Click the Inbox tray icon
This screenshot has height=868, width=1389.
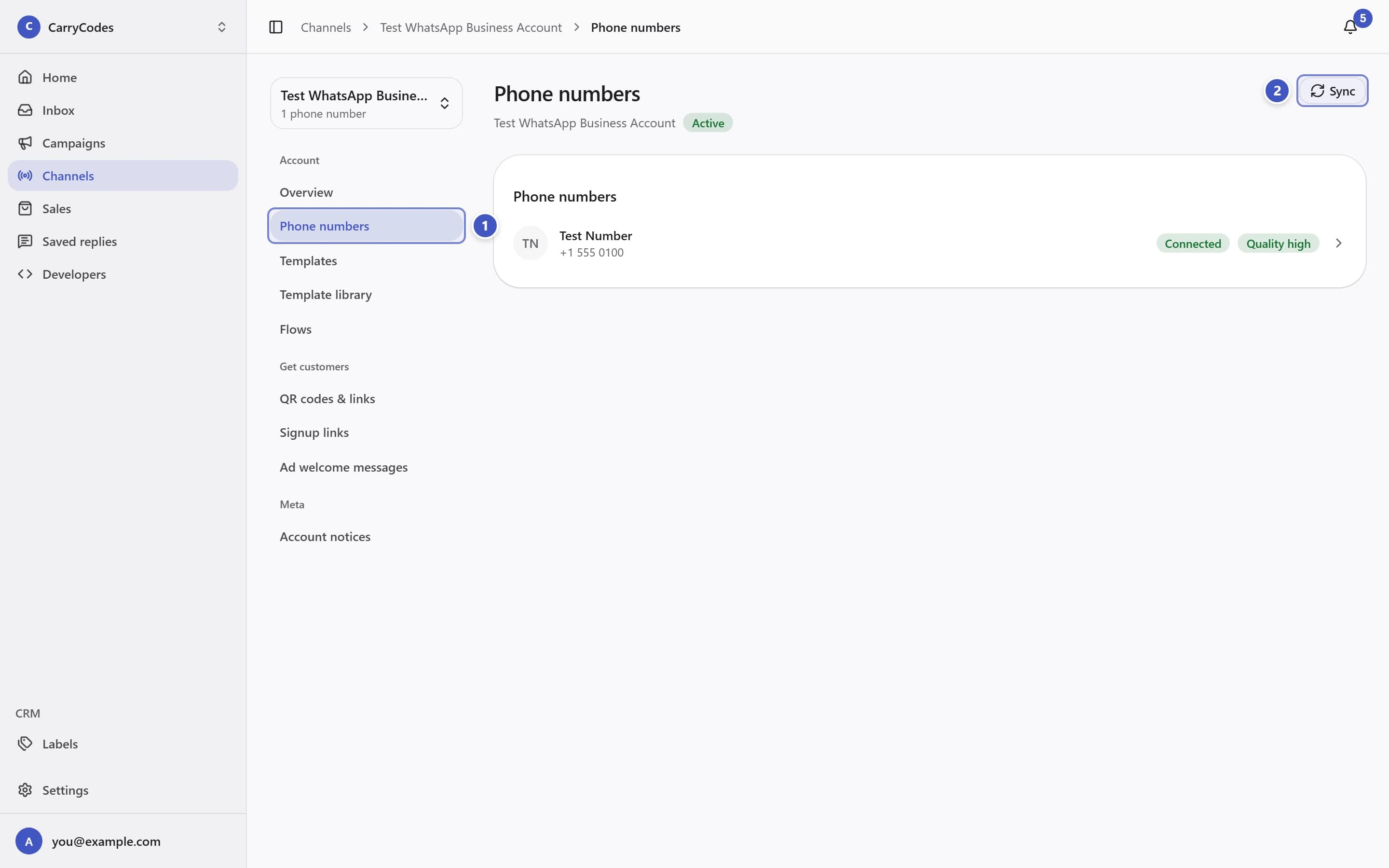(25, 109)
